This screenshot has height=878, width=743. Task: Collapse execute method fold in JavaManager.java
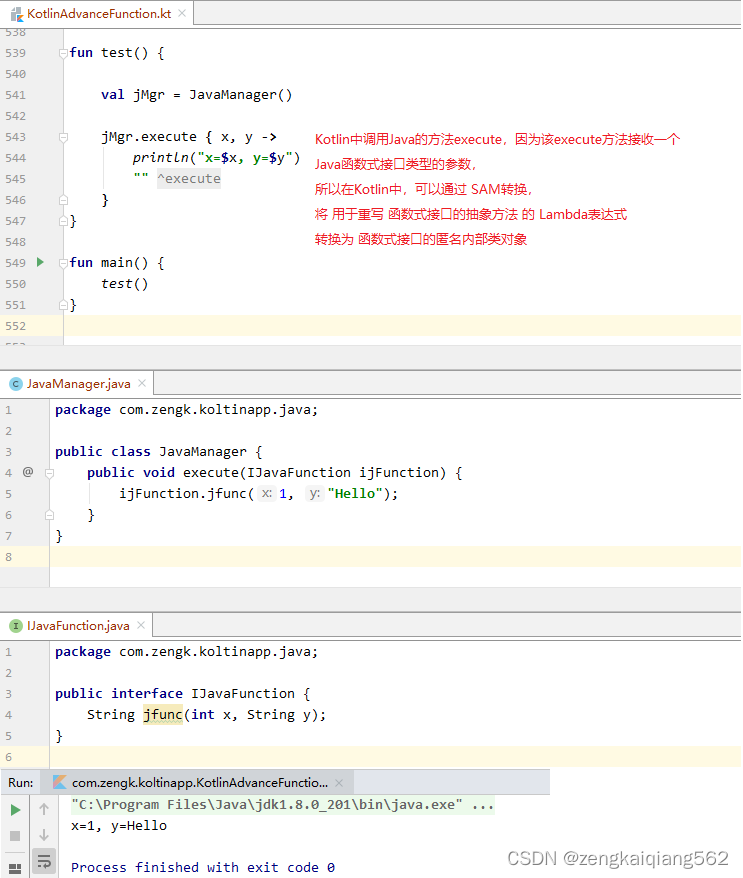click(49, 473)
